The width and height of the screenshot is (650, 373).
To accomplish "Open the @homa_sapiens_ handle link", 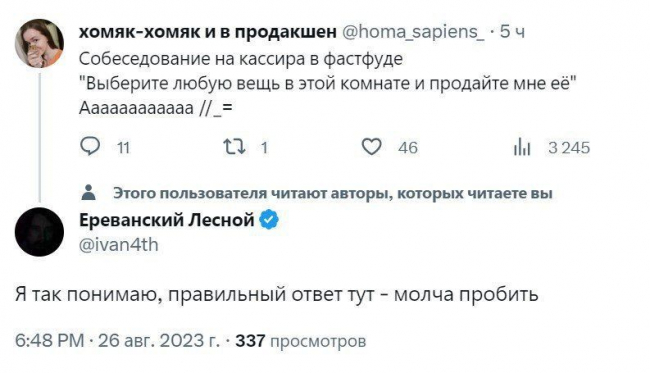I will point(414,32).
